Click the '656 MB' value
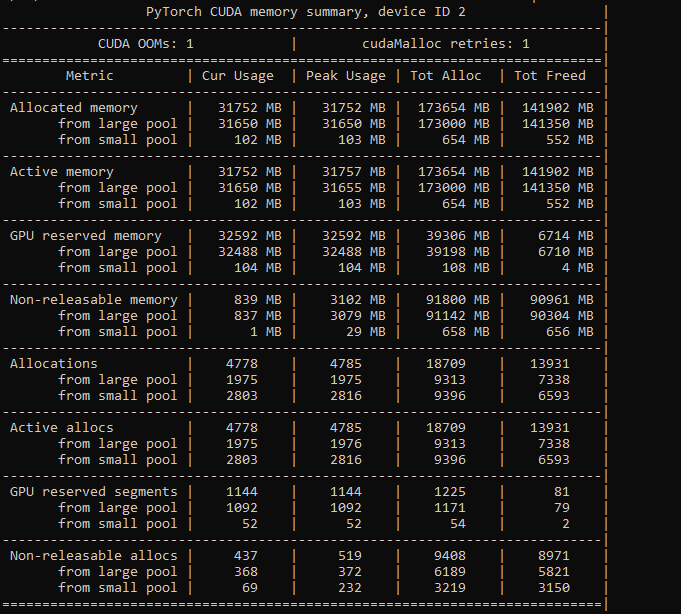 tap(569, 332)
